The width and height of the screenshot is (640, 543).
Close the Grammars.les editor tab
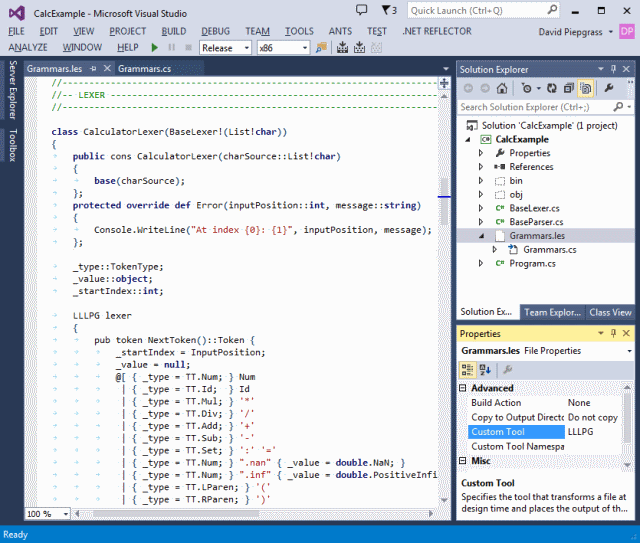point(107,68)
